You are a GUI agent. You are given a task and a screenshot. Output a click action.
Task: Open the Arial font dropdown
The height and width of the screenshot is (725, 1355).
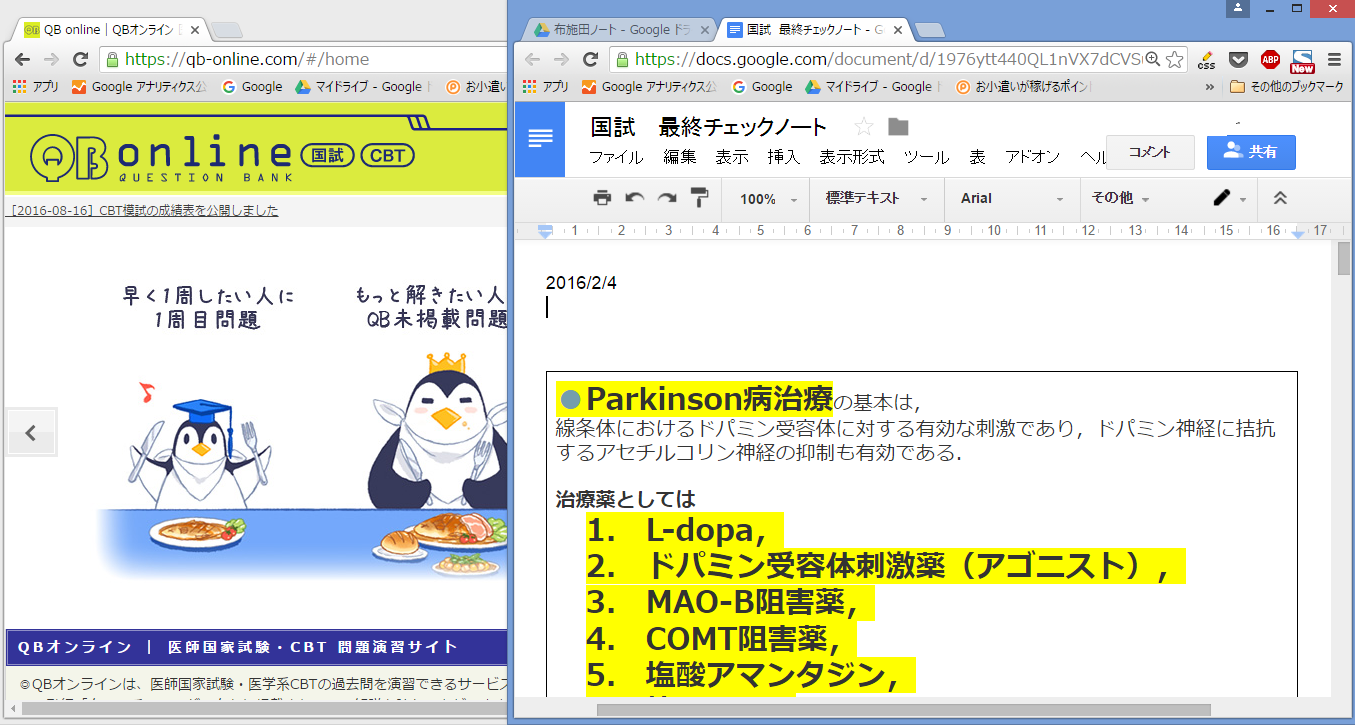pyautogui.click(x=1012, y=199)
